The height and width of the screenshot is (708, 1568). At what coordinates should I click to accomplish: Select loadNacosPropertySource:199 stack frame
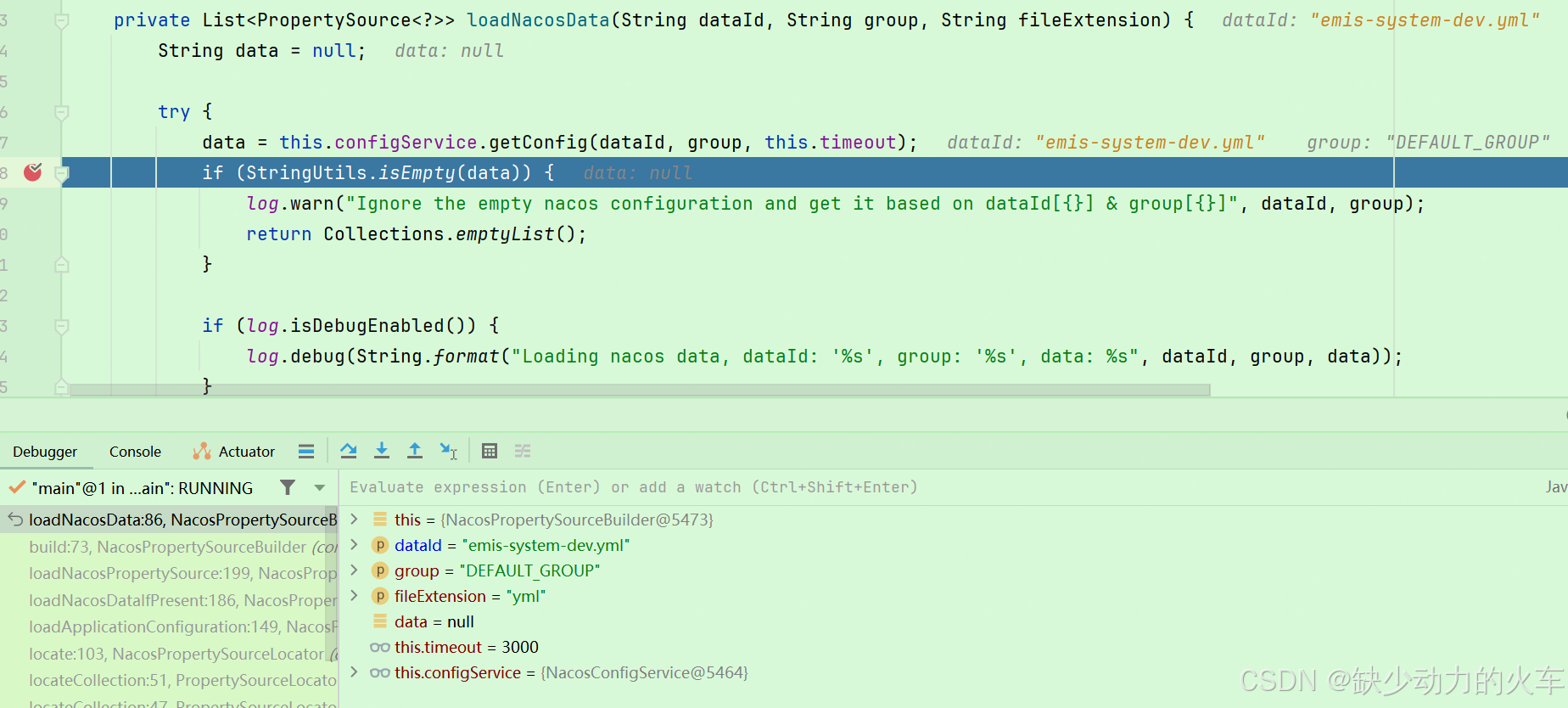click(170, 573)
